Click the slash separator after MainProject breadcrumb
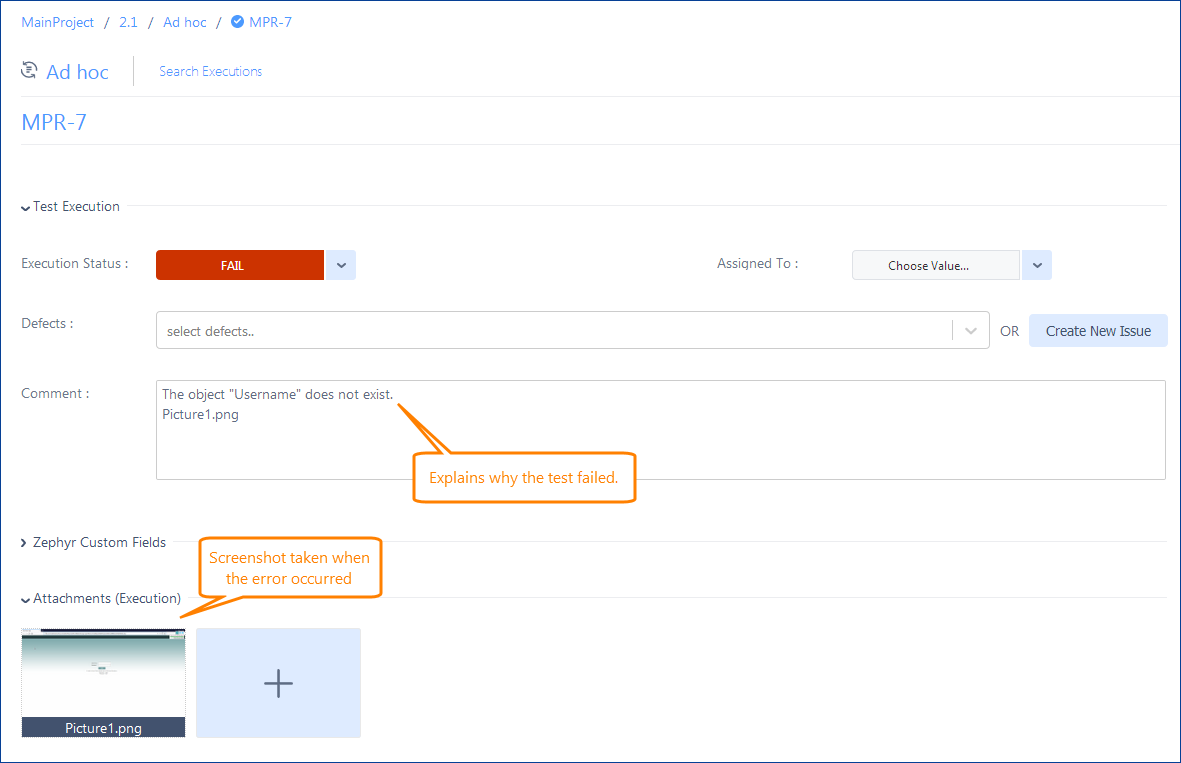The image size is (1181, 763). [x=105, y=21]
